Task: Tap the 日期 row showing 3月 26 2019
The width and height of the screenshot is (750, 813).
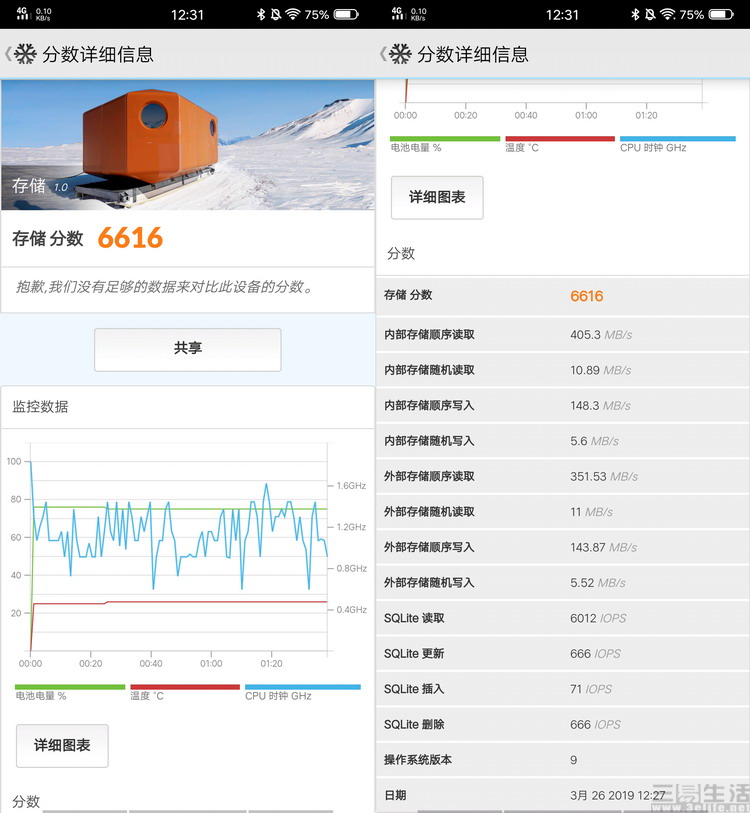Action: [x=562, y=795]
